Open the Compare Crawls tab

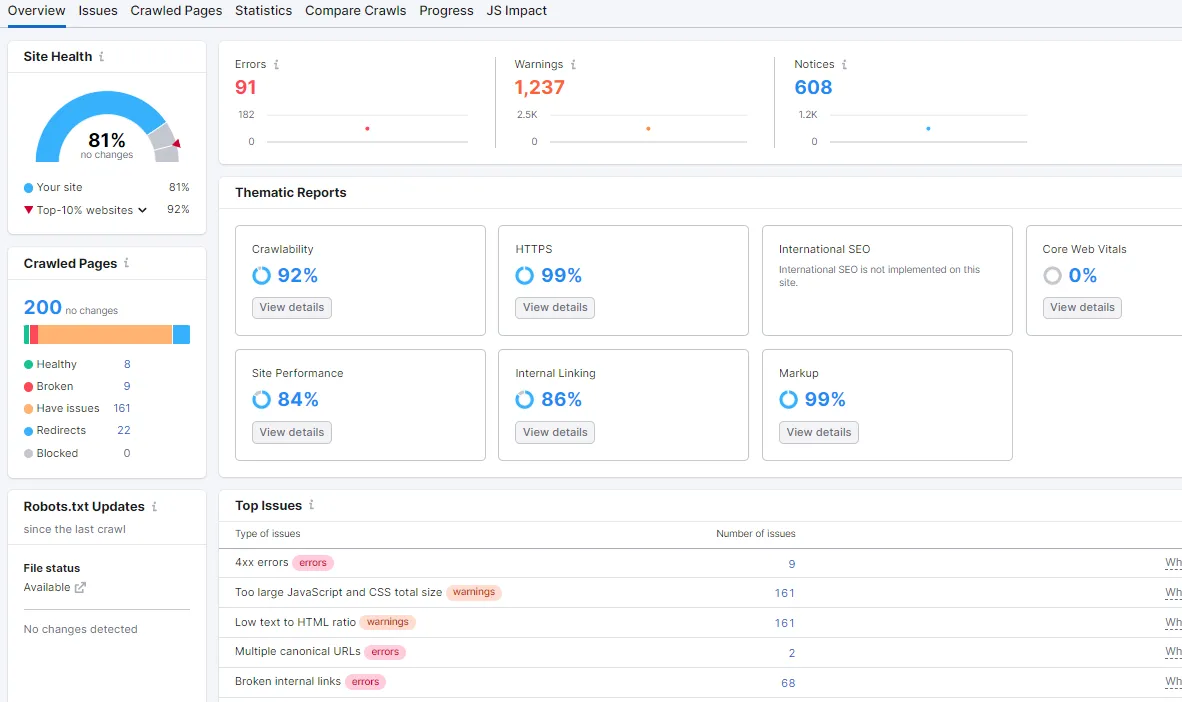tap(355, 11)
